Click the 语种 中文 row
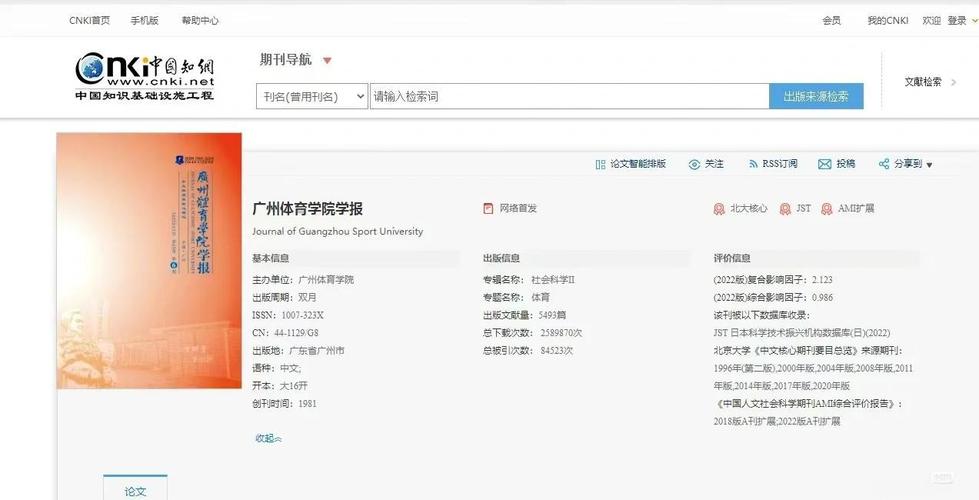 pos(277,368)
